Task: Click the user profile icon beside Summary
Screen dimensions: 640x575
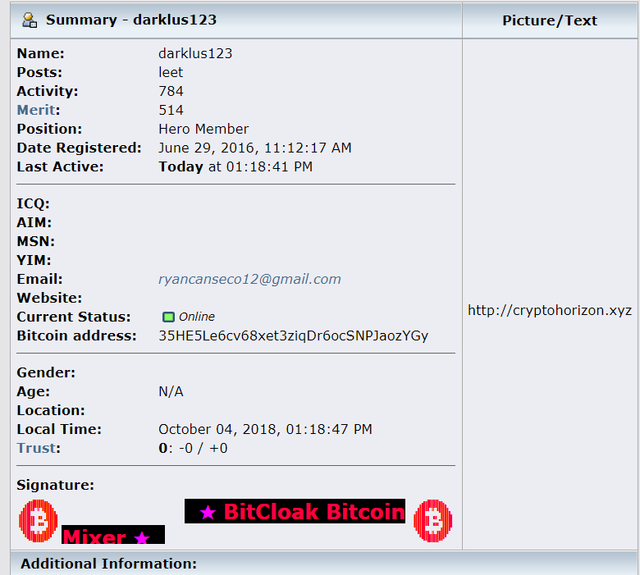Action: 29,20
